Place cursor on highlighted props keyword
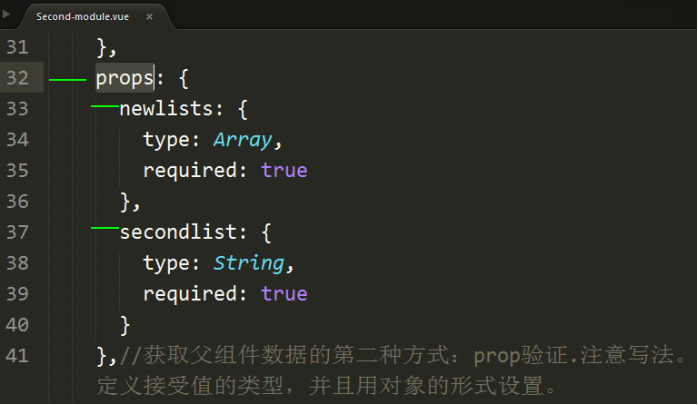 (x=125, y=78)
